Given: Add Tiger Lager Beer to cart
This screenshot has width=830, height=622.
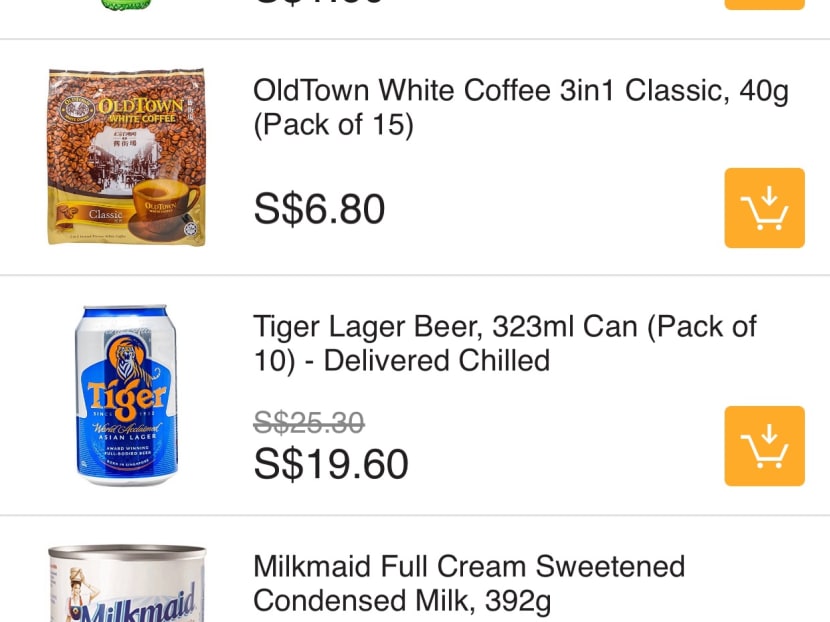Looking at the screenshot, I should (x=764, y=446).
